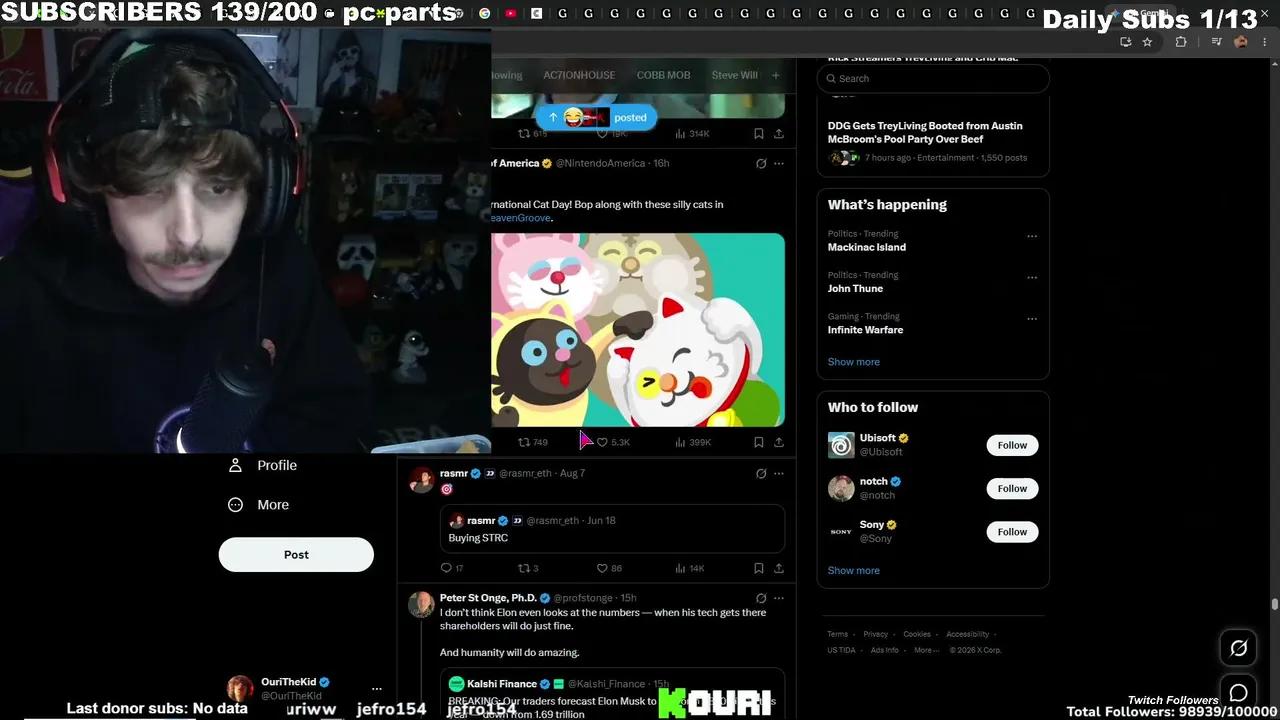This screenshot has height=720, width=1280.
Task: Ask Grok about Peter St Onge post
Action: (761, 598)
